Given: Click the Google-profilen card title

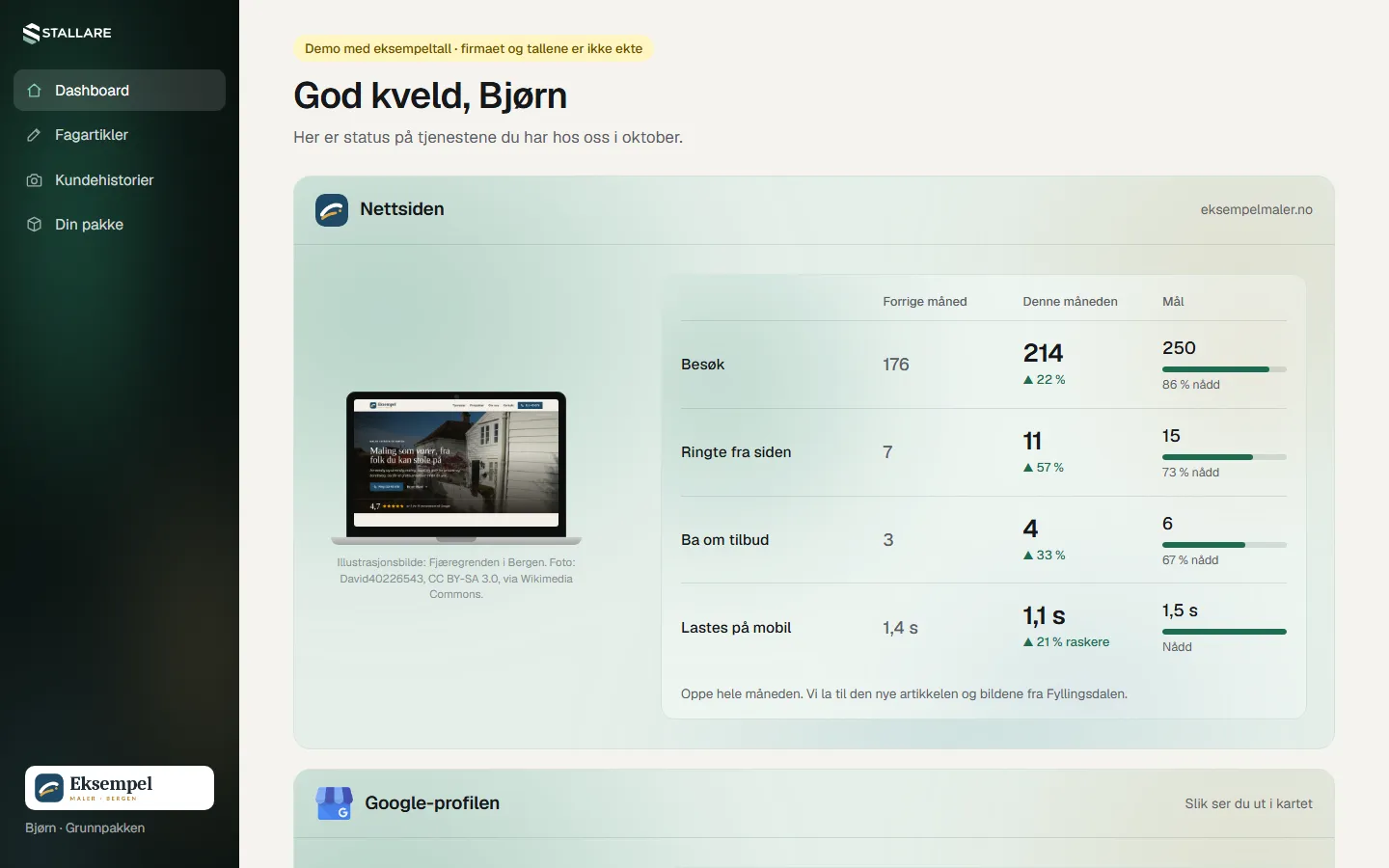Looking at the screenshot, I should 432,803.
